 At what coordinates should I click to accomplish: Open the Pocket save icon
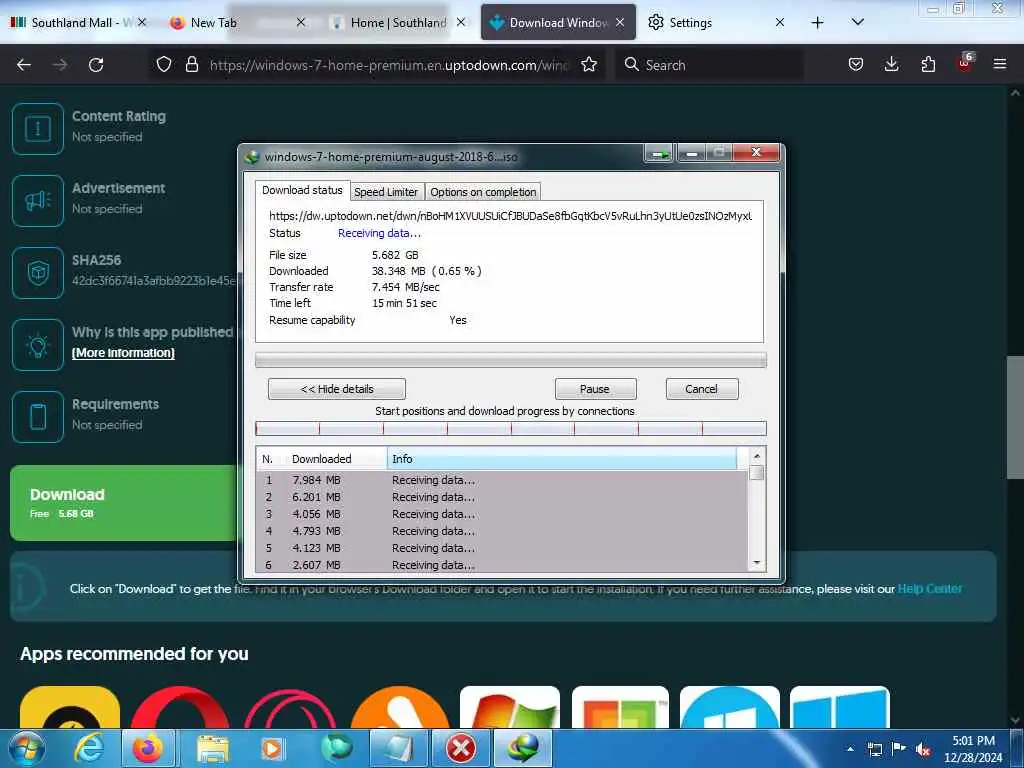856,64
